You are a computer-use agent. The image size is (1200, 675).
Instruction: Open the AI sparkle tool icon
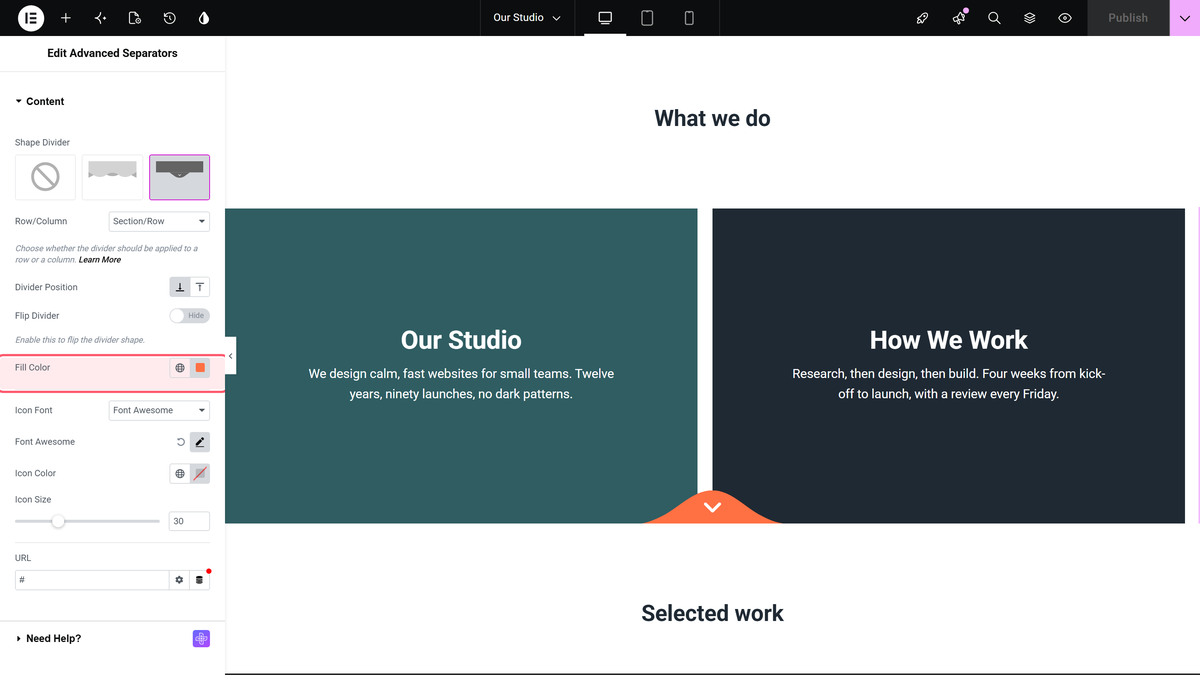click(x=100, y=18)
